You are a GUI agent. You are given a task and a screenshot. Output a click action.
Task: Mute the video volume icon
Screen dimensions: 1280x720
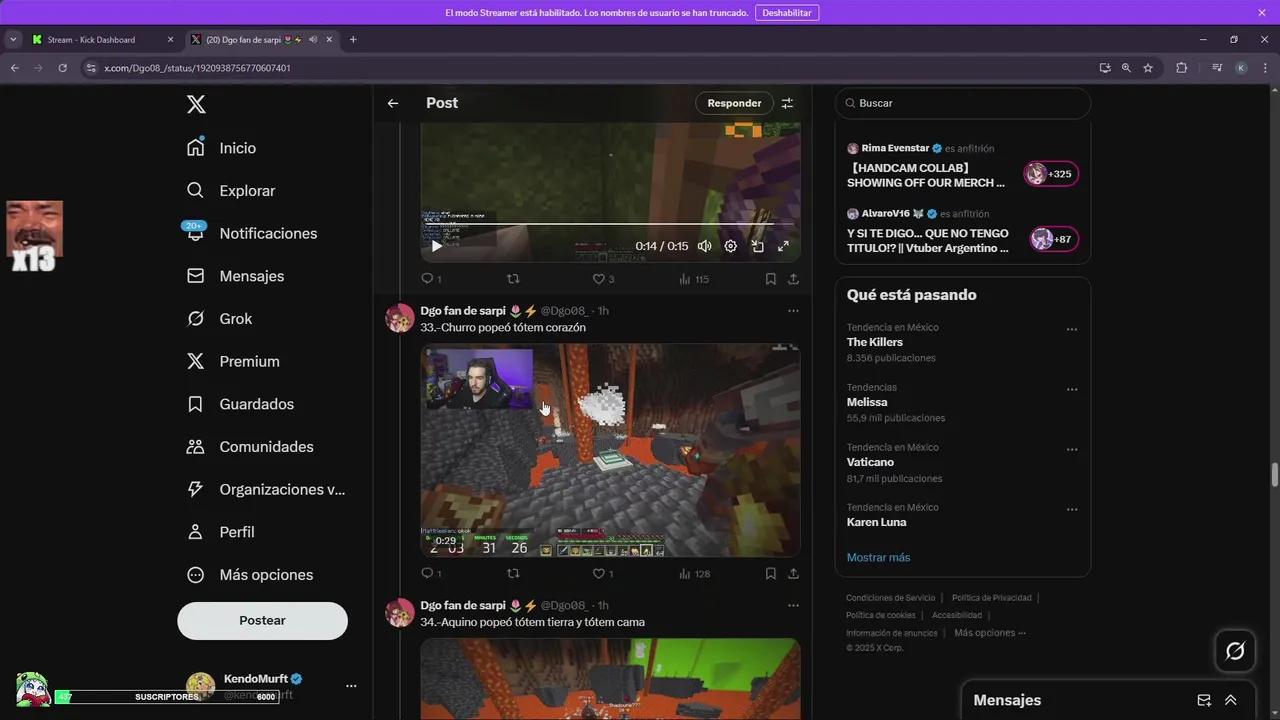(704, 246)
